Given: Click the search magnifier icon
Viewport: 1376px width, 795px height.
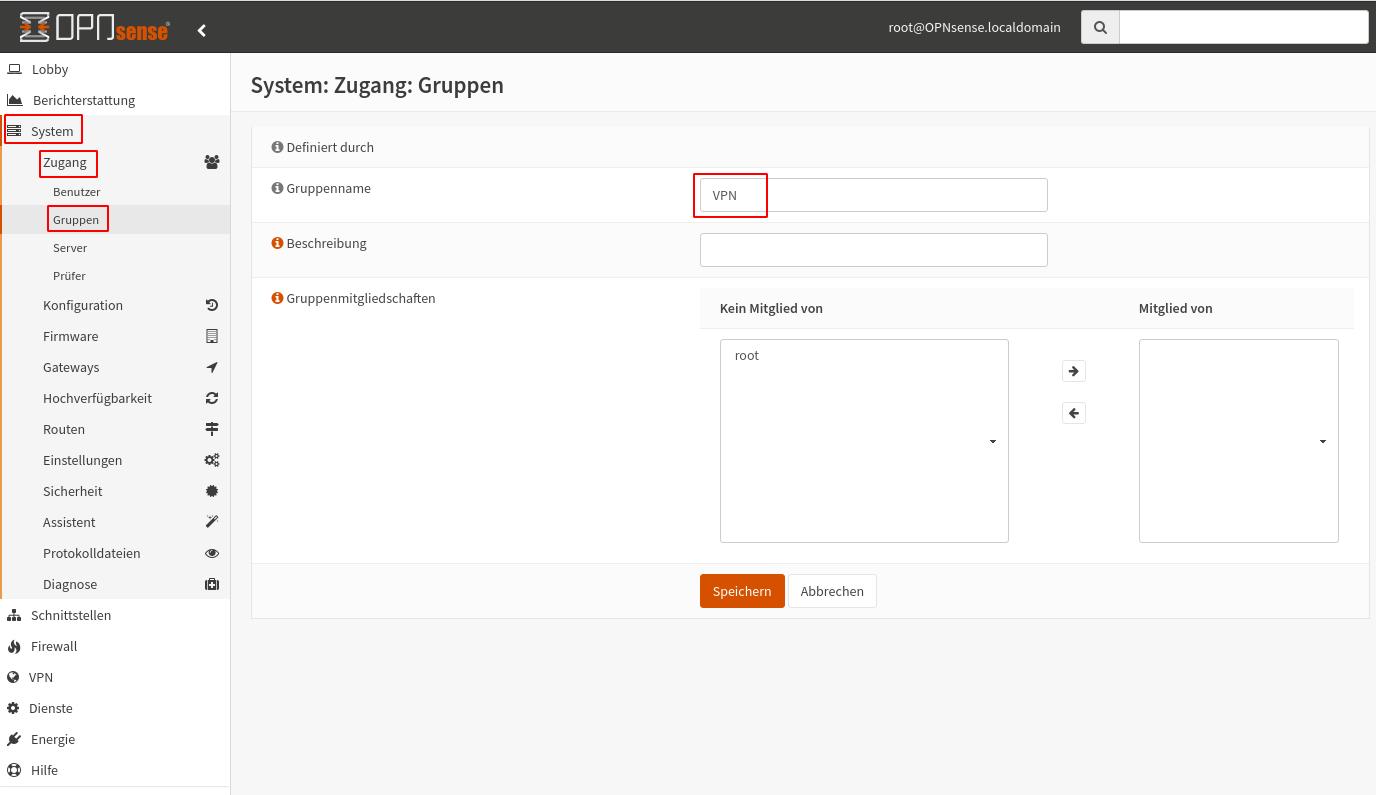Looking at the screenshot, I should click(1100, 28).
